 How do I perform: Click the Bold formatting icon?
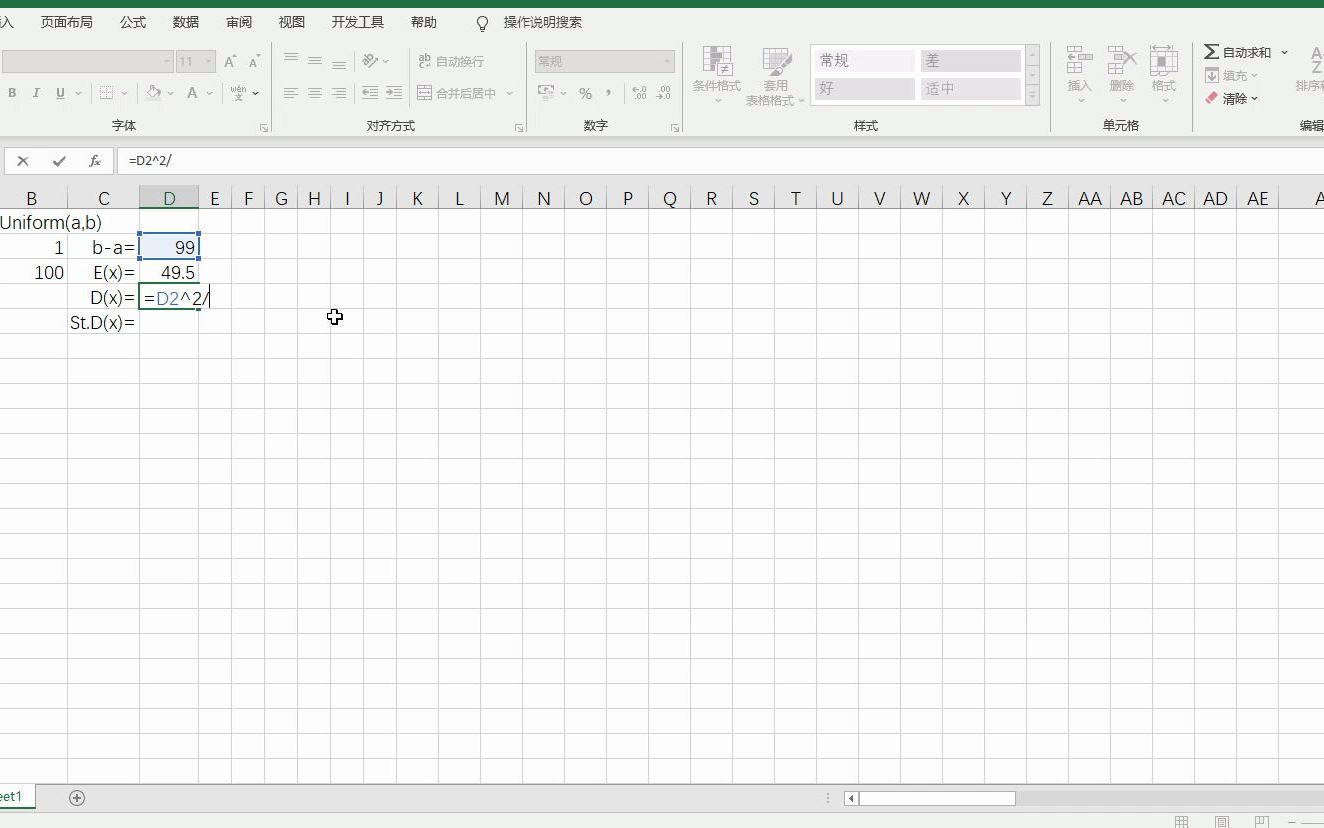pyautogui.click(x=12, y=93)
